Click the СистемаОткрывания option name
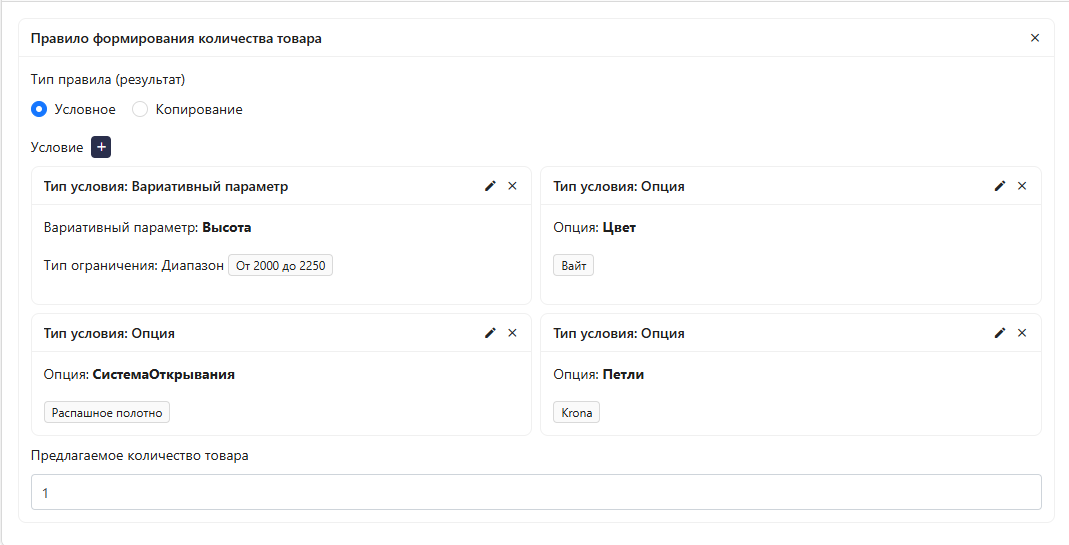The width and height of the screenshot is (1069, 545). click(x=164, y=375)
